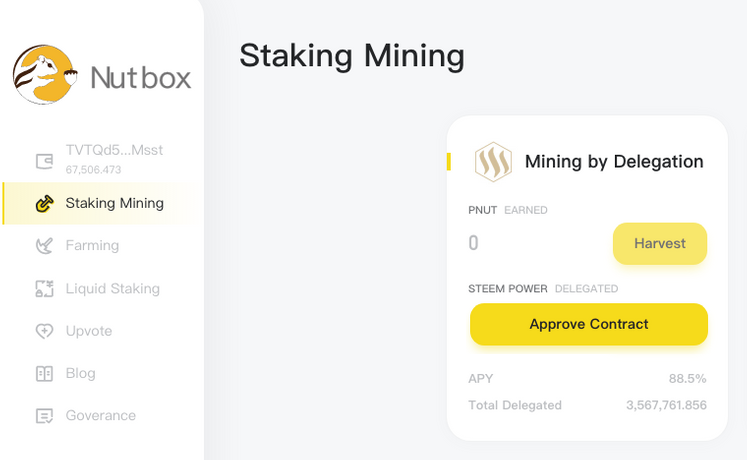This screenshot has height=460, width=747.
Task: Click the Goverance icon
Action: coord(44,416)
